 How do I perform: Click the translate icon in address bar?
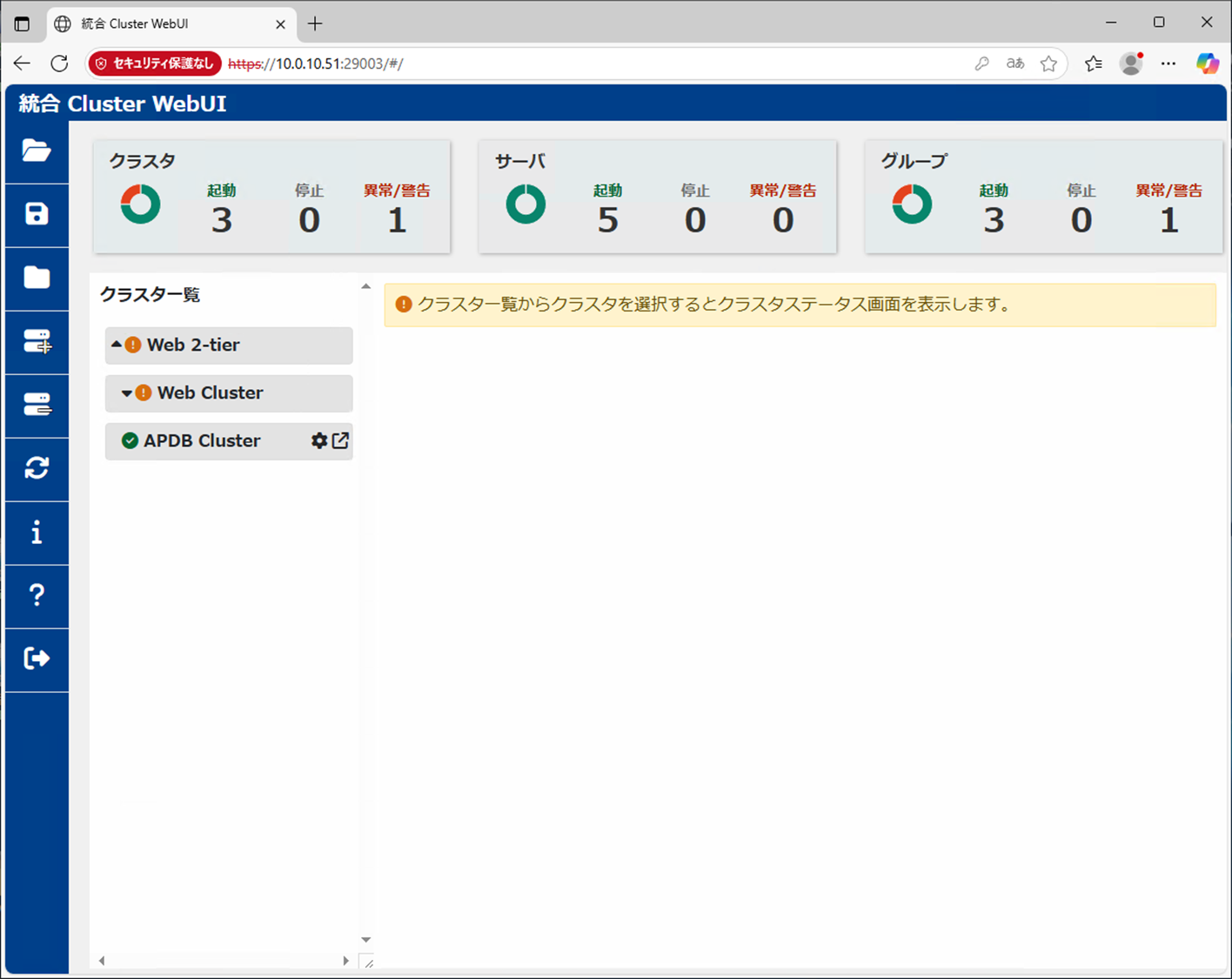[1015, 63]
